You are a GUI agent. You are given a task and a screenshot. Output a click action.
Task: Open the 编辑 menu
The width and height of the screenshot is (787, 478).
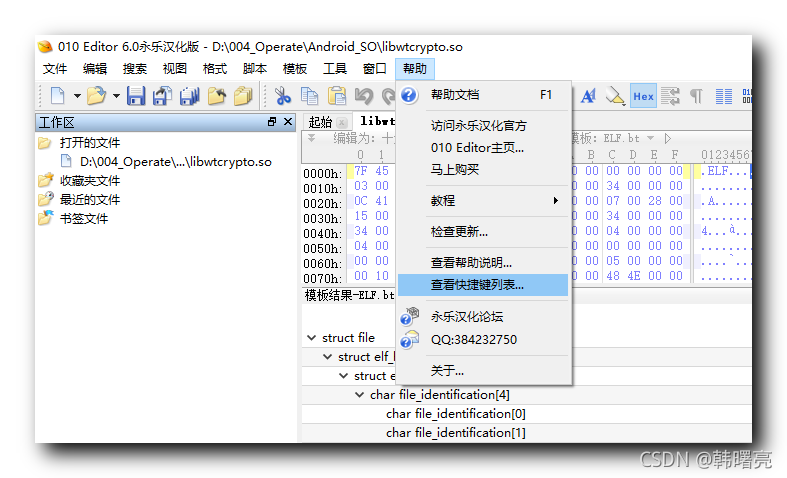95,69
